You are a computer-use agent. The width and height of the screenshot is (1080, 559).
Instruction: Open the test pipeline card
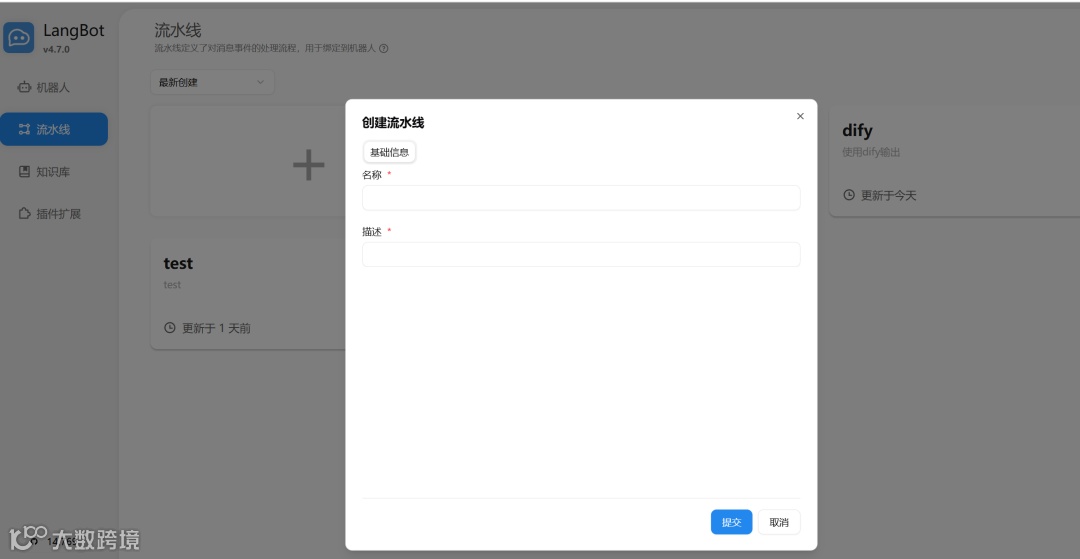248,294
